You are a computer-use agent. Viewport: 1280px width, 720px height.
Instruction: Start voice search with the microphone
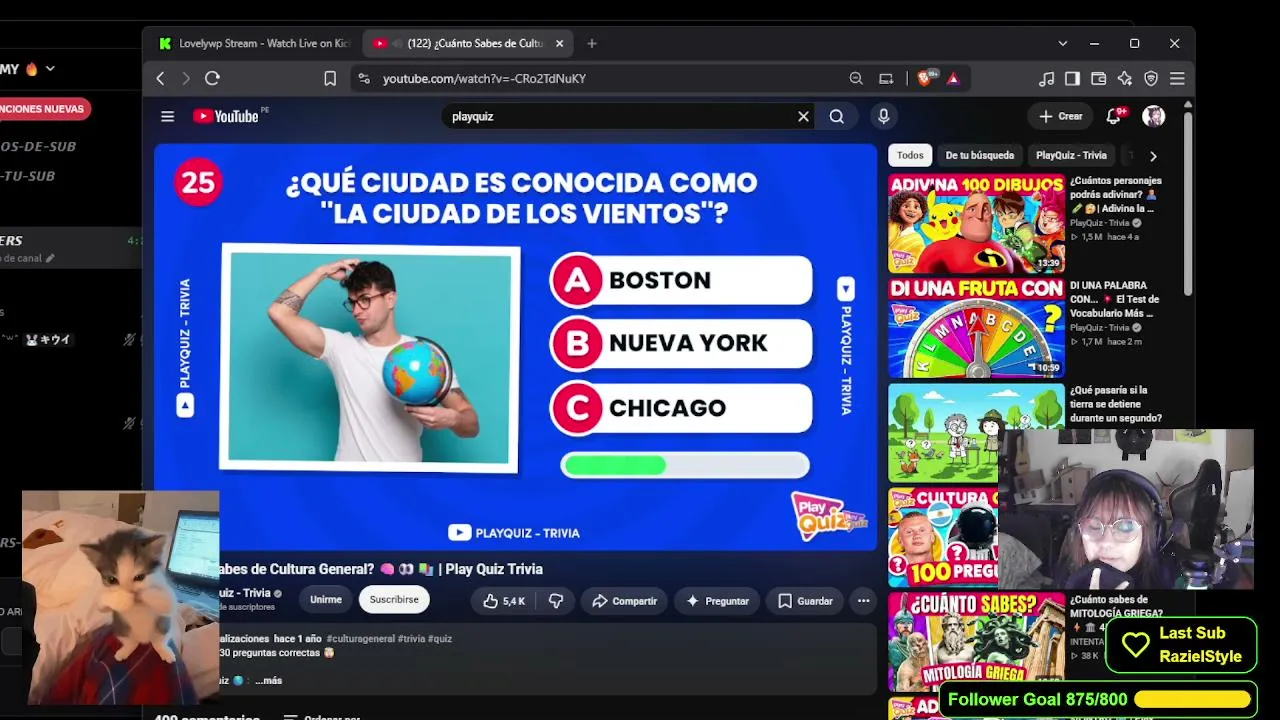pos(883,116)
